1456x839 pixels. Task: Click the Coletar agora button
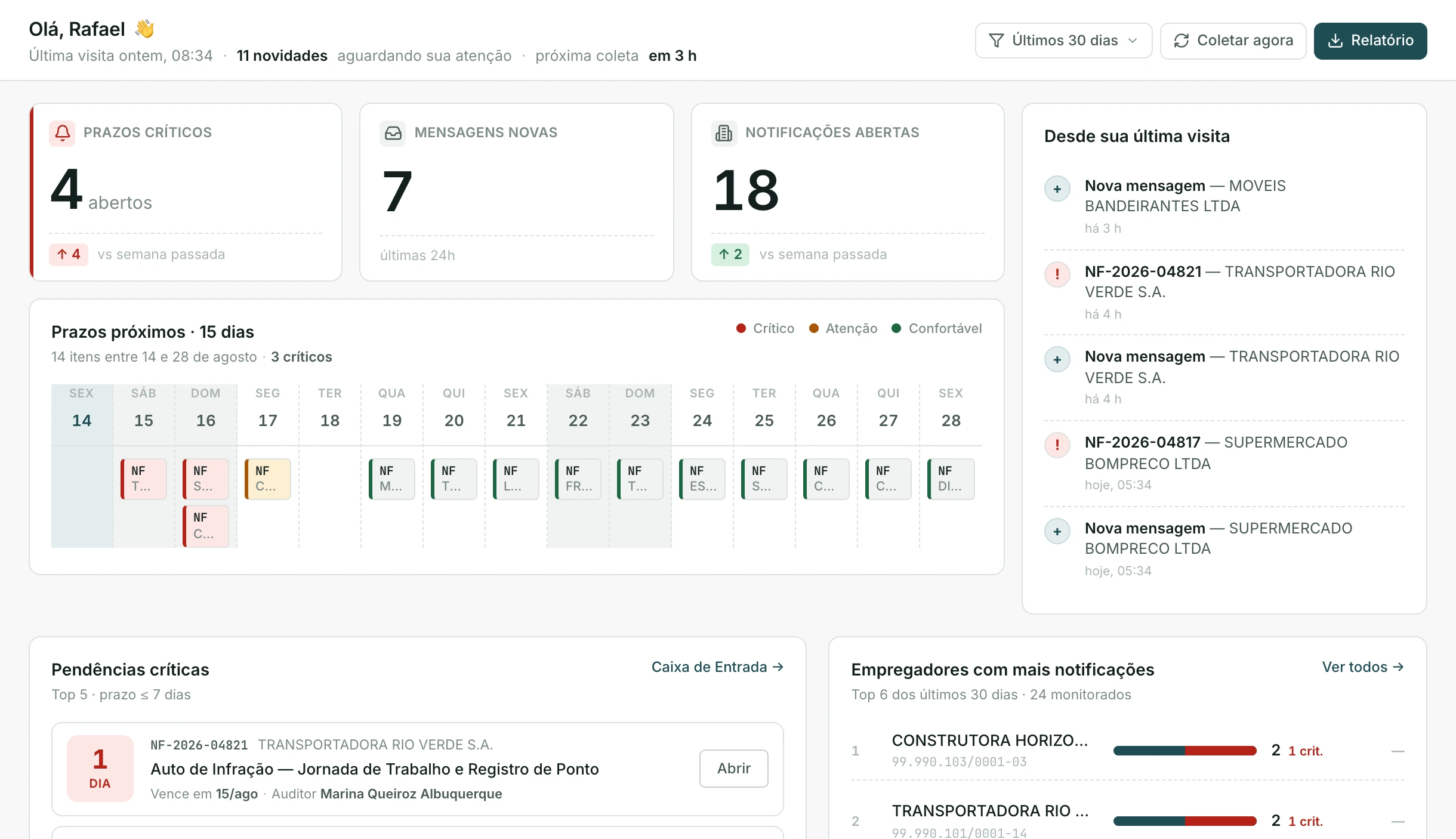tap(1233, 41)
